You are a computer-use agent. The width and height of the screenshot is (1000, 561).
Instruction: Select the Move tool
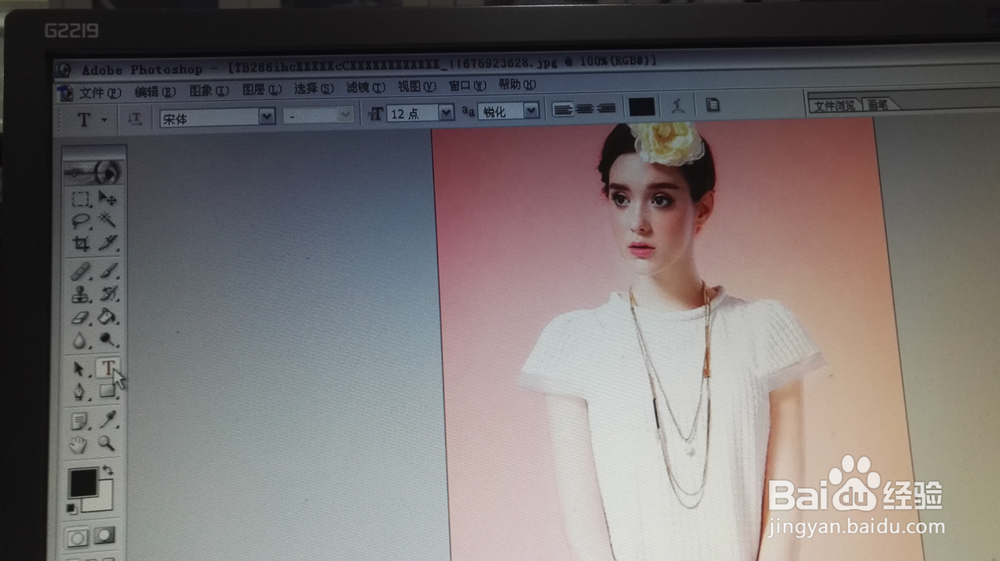pyautogui.click(x=107, y=198)
